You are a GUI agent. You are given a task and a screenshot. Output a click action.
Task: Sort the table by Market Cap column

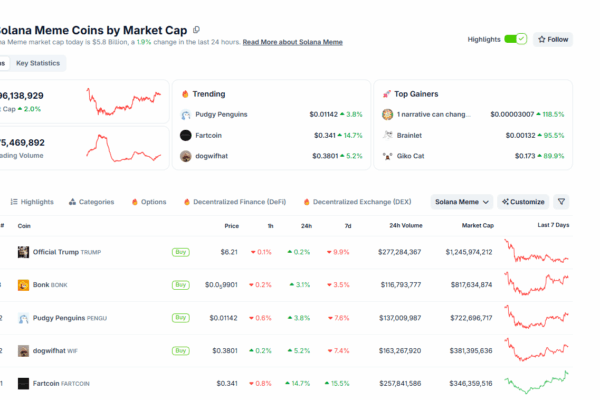point(476,225)
